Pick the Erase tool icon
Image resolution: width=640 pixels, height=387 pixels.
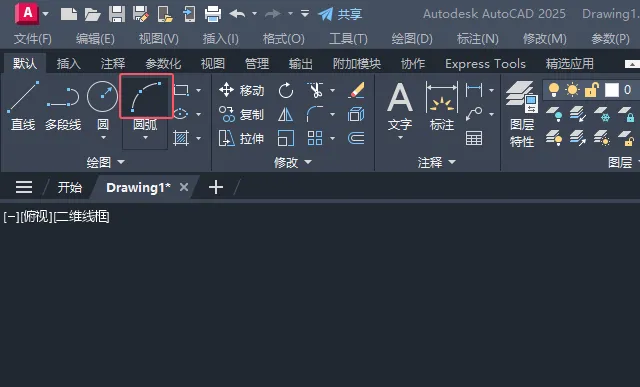click(x=356, y=90)
